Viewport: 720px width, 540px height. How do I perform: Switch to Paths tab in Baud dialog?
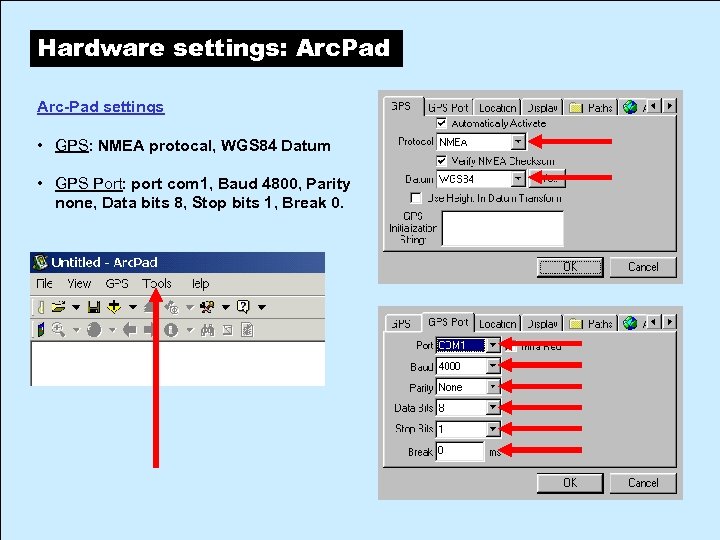coord(591,324)
